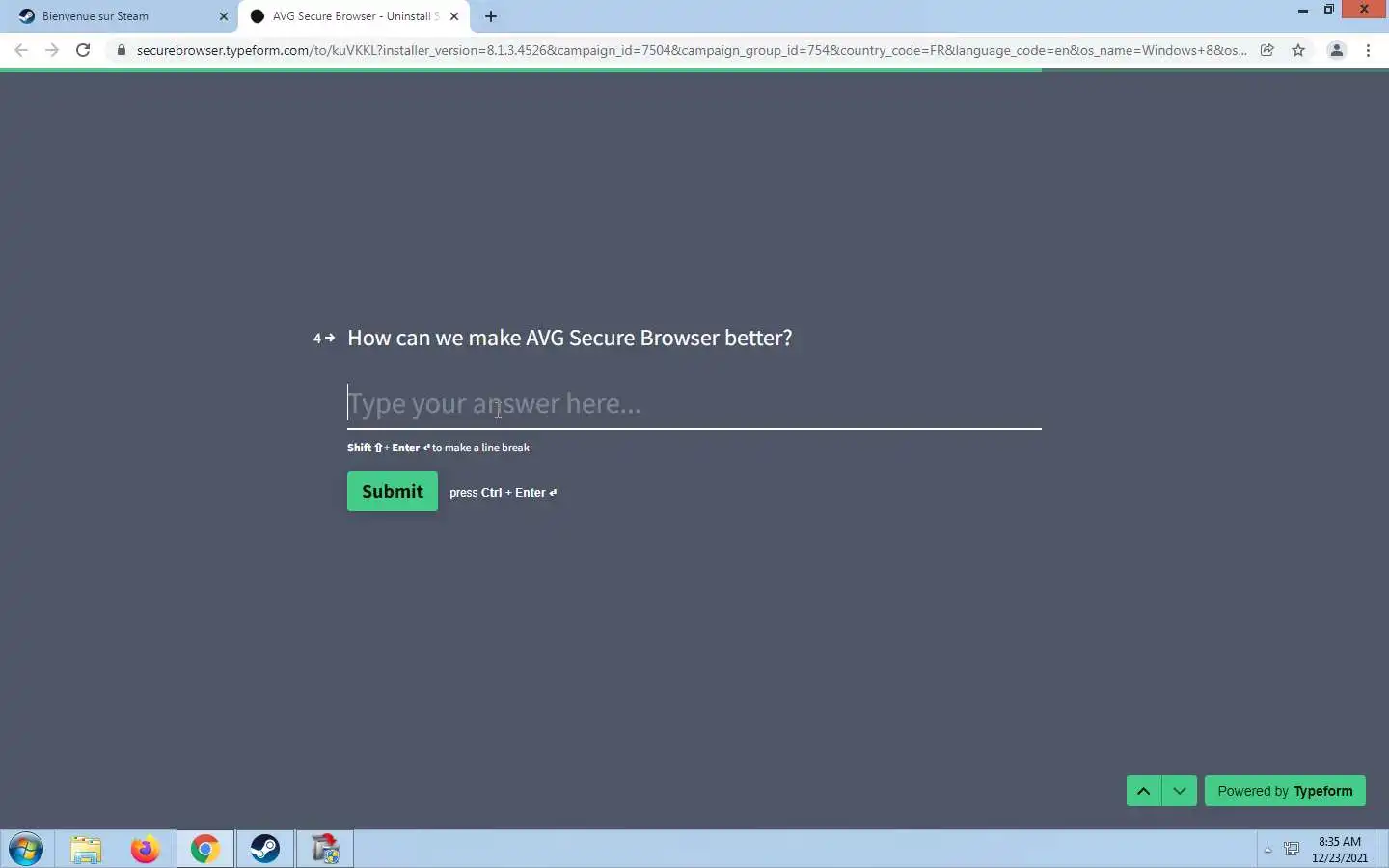Viewport: 1389px width, 868px height.
Task: Click the securebrowser.typeform.com address bar
Action: click(x=691, y=50)
